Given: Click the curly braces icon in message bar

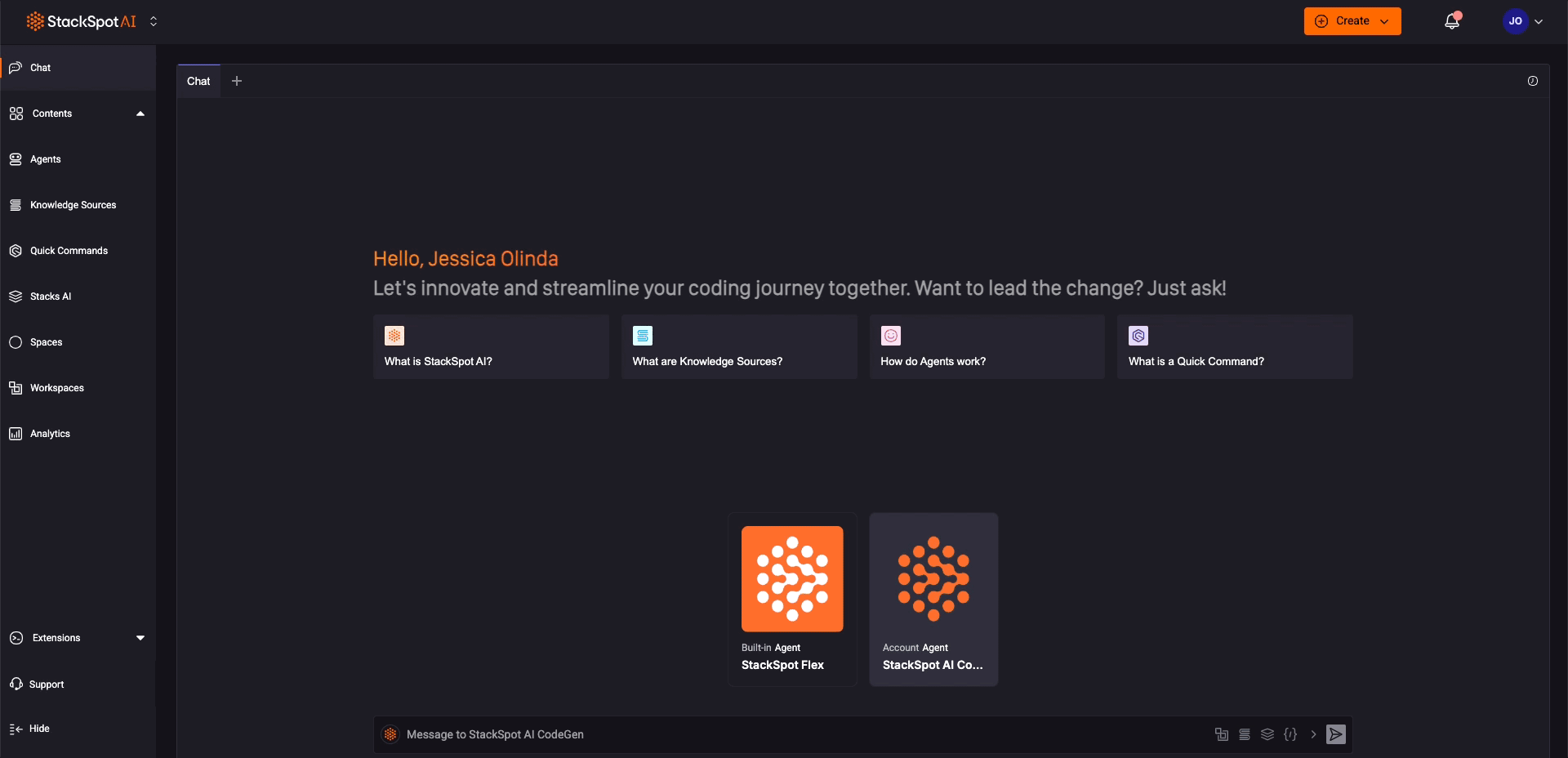Looking at the screenshot, I should pos(1290,734).
